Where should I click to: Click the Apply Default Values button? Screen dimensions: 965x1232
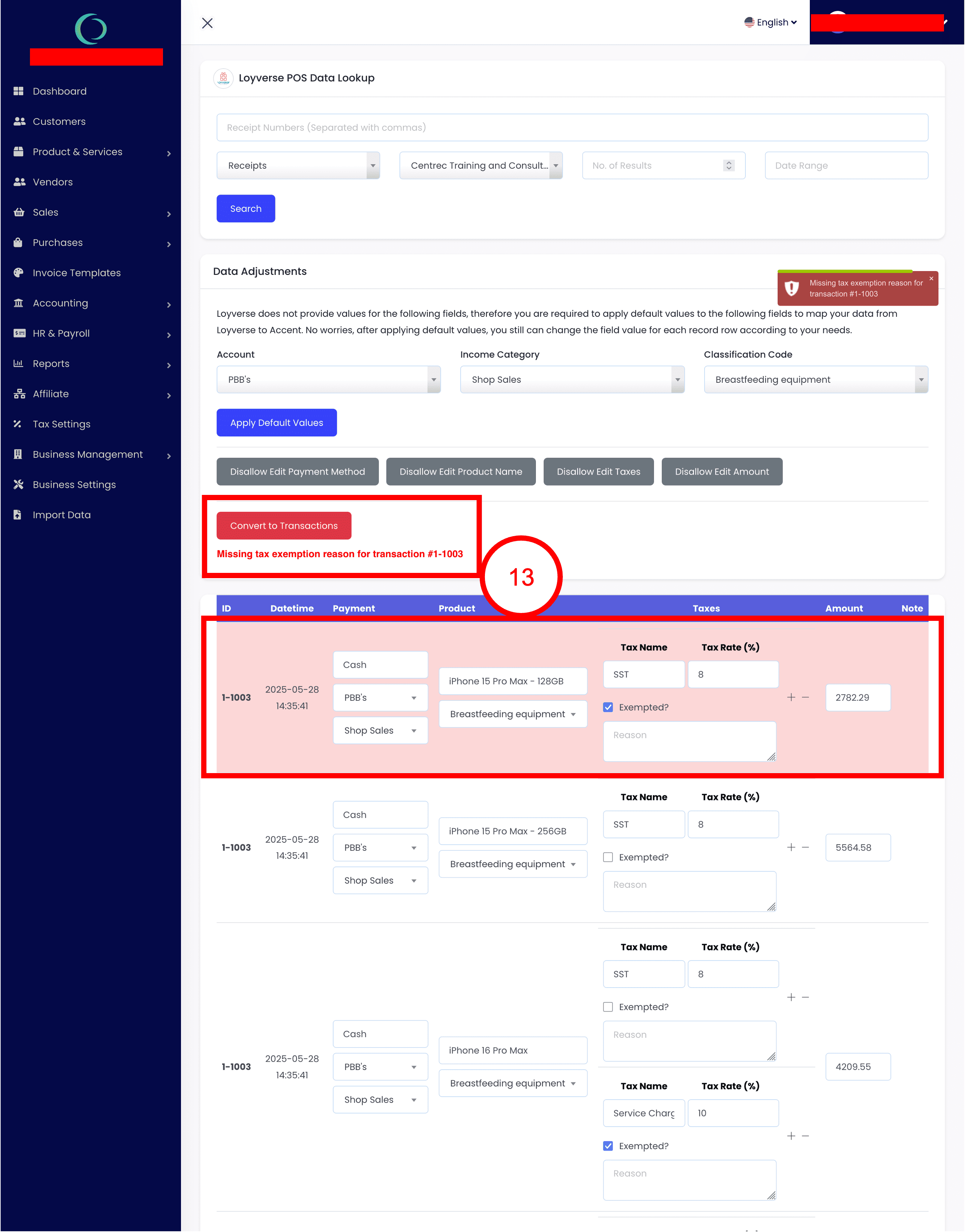pyautogui.click(x=276, y=423)
